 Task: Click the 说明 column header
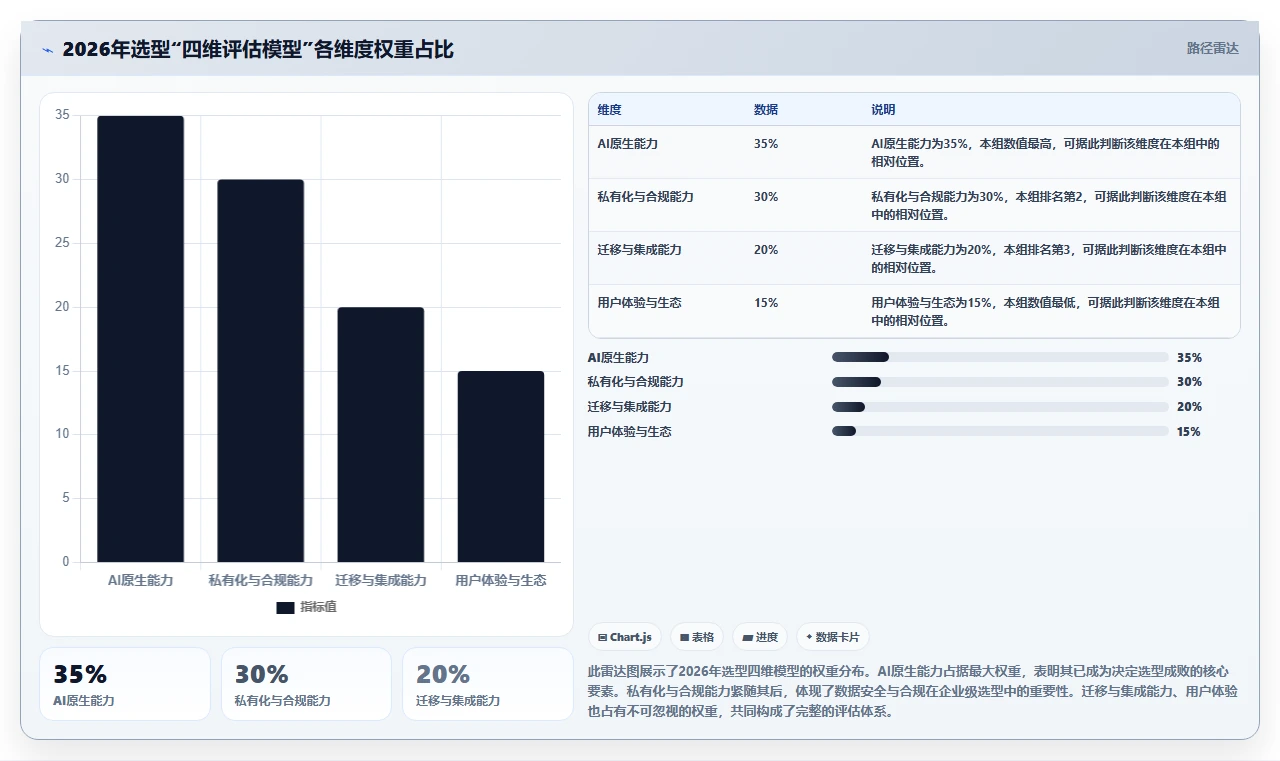tap(883, 110)
